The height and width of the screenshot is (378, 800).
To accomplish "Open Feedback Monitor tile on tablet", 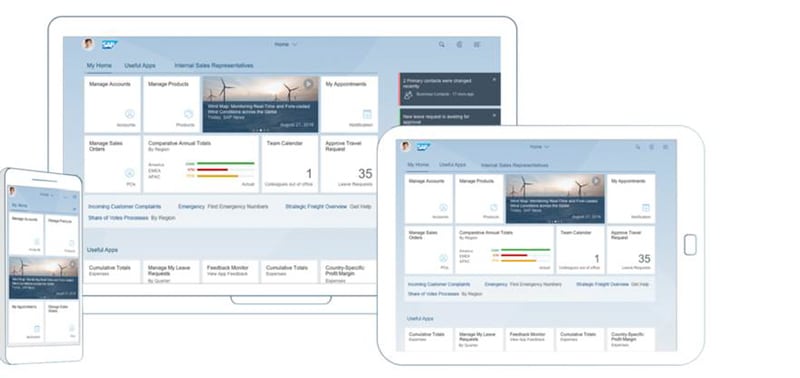I will point(529,339).
